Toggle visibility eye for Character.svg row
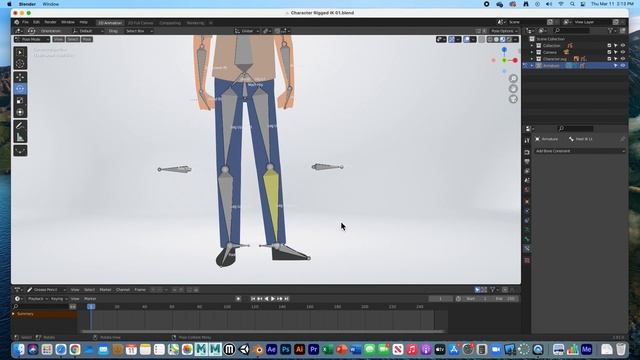This screenshot has width=640, height=360. pyautogui.click(x=622, y=59)
